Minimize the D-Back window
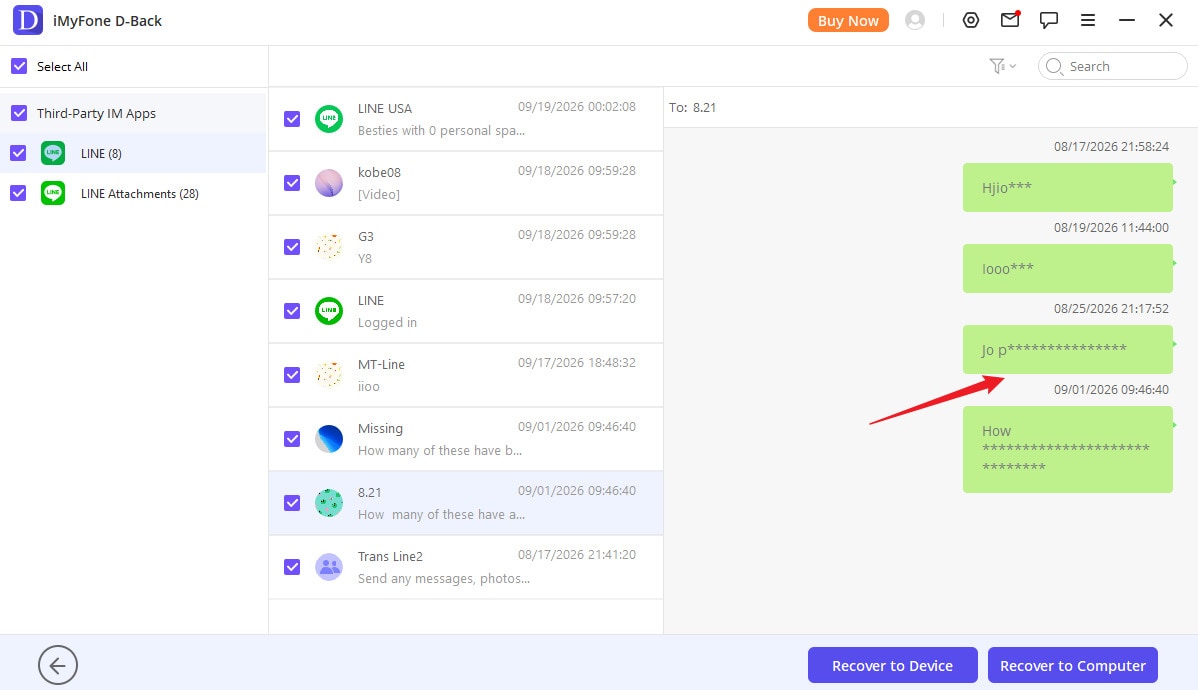Viewport: 1198px width, 690px height. coord(1126,21)
